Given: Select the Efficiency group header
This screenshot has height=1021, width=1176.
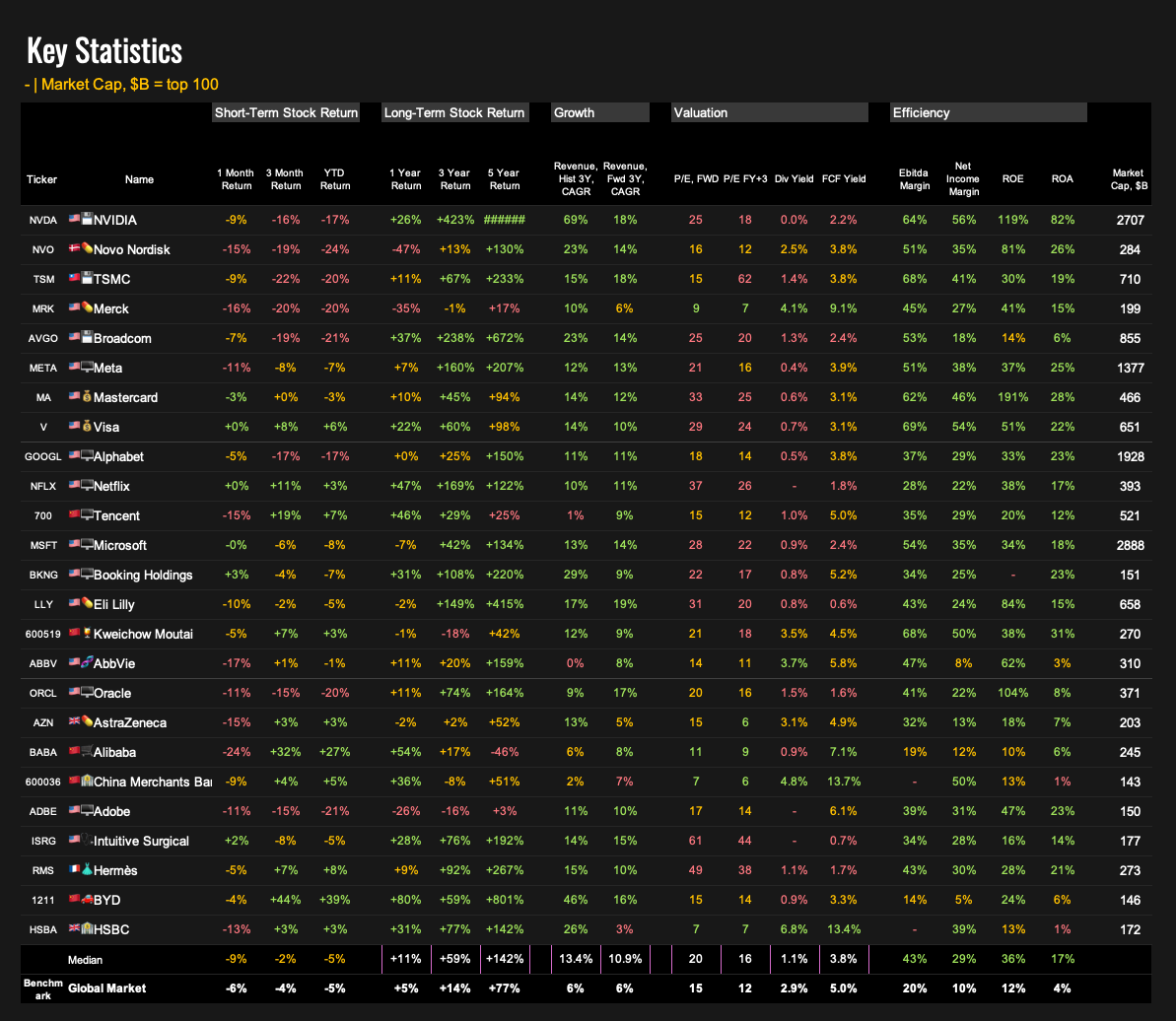Looking at the screenshot, I should 989,112.
